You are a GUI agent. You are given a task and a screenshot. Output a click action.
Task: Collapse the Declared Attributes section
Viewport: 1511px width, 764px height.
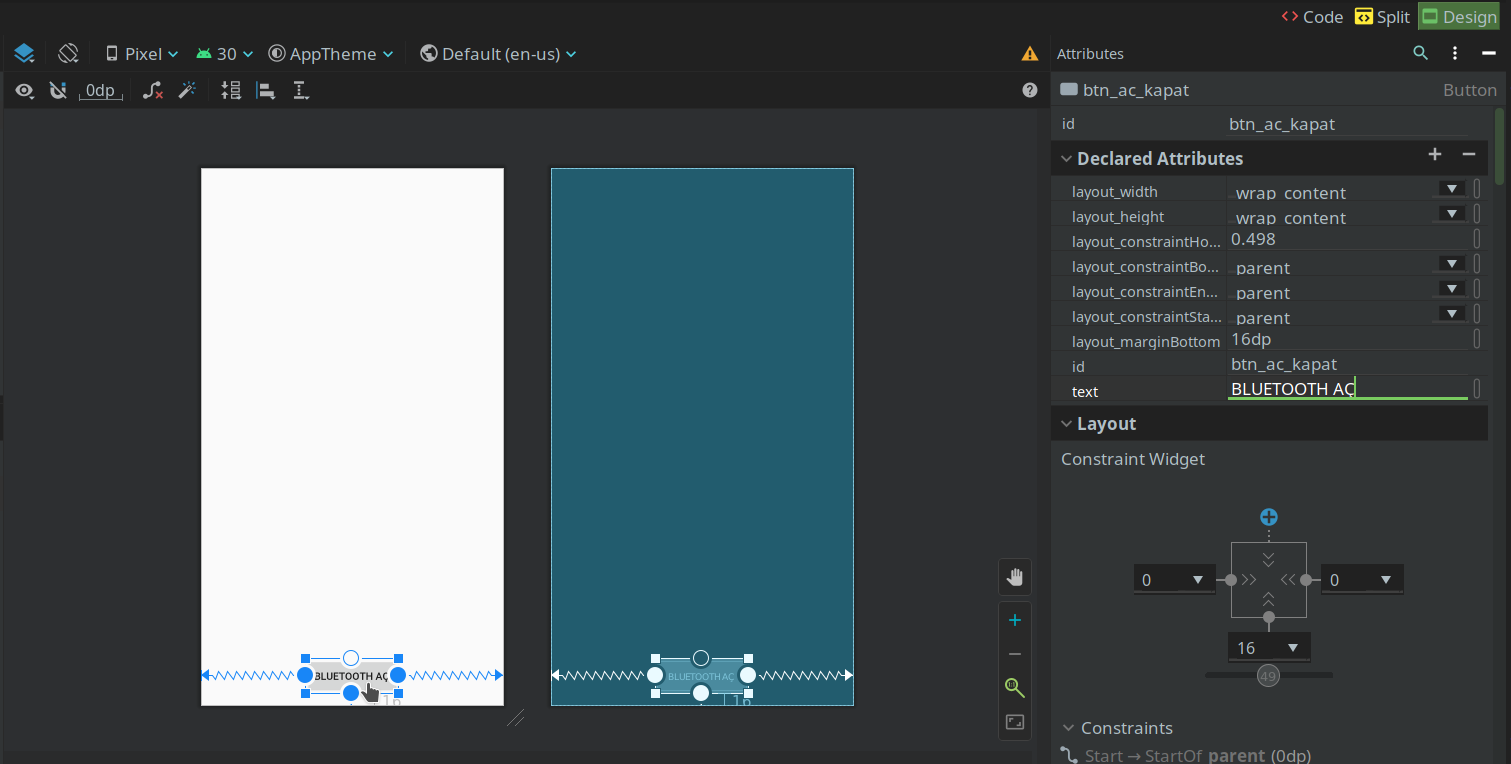(x=1066, y=158)
